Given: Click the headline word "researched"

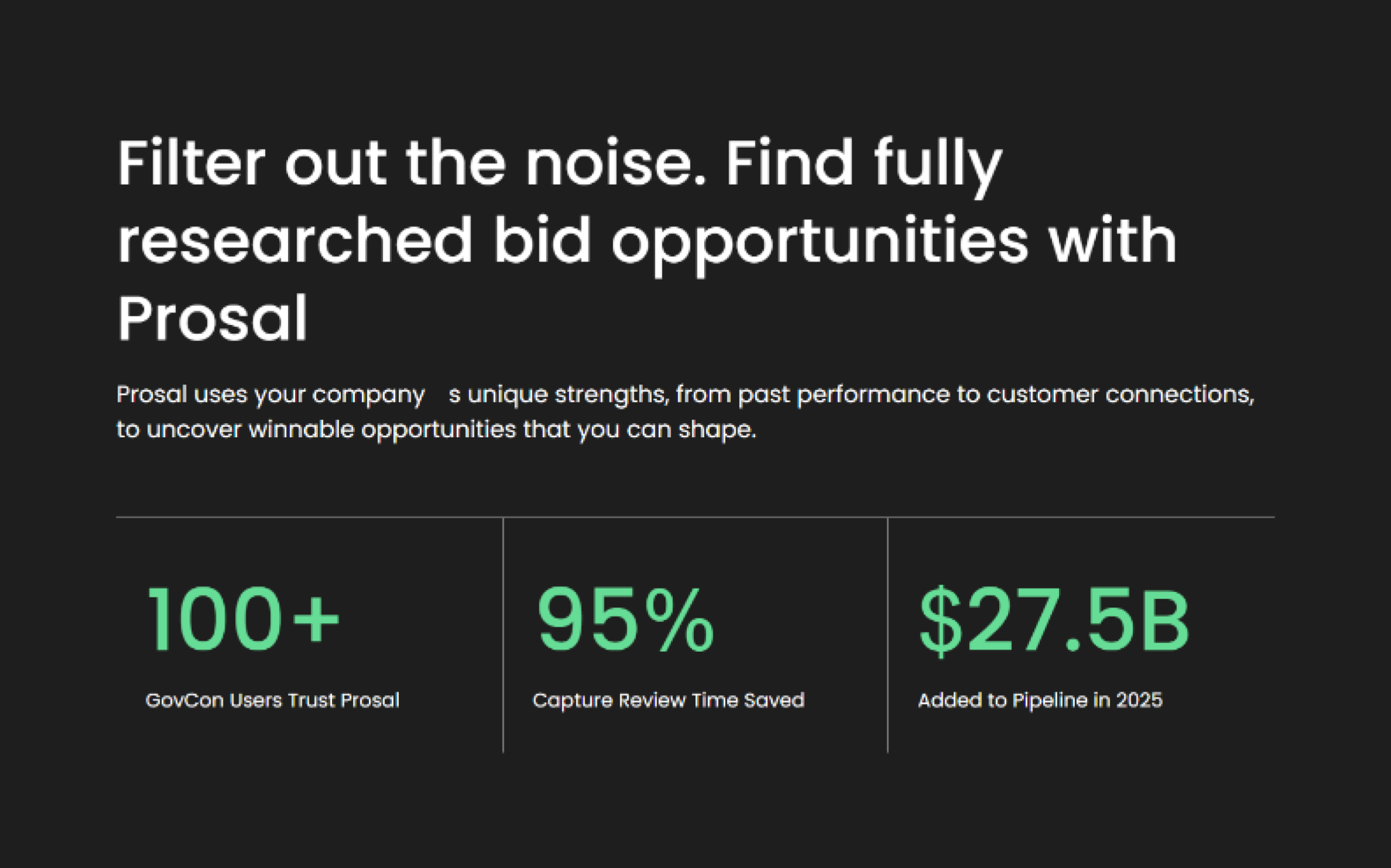Looking at the screenshot, I should [295, 241].
